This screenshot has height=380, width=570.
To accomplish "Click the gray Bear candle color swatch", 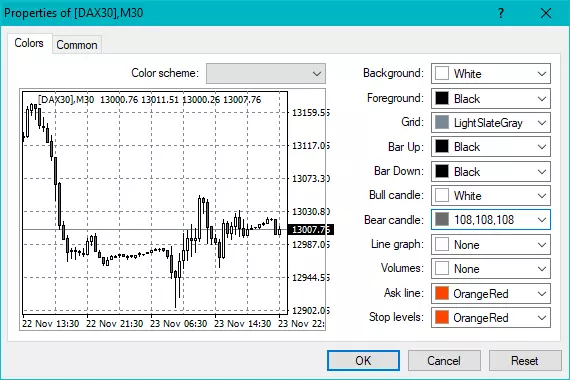I will pos(442,220).
